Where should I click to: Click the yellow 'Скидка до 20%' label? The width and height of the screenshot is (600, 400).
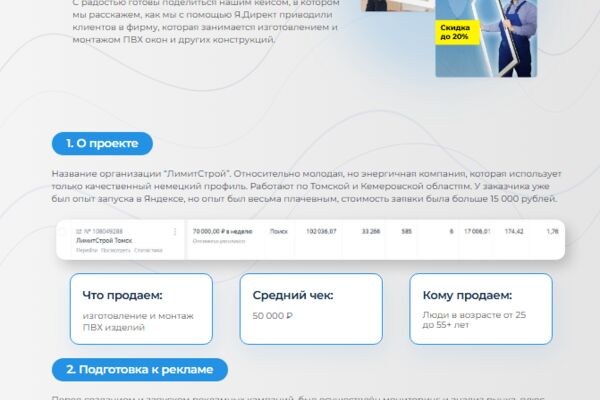click(457, 33)
